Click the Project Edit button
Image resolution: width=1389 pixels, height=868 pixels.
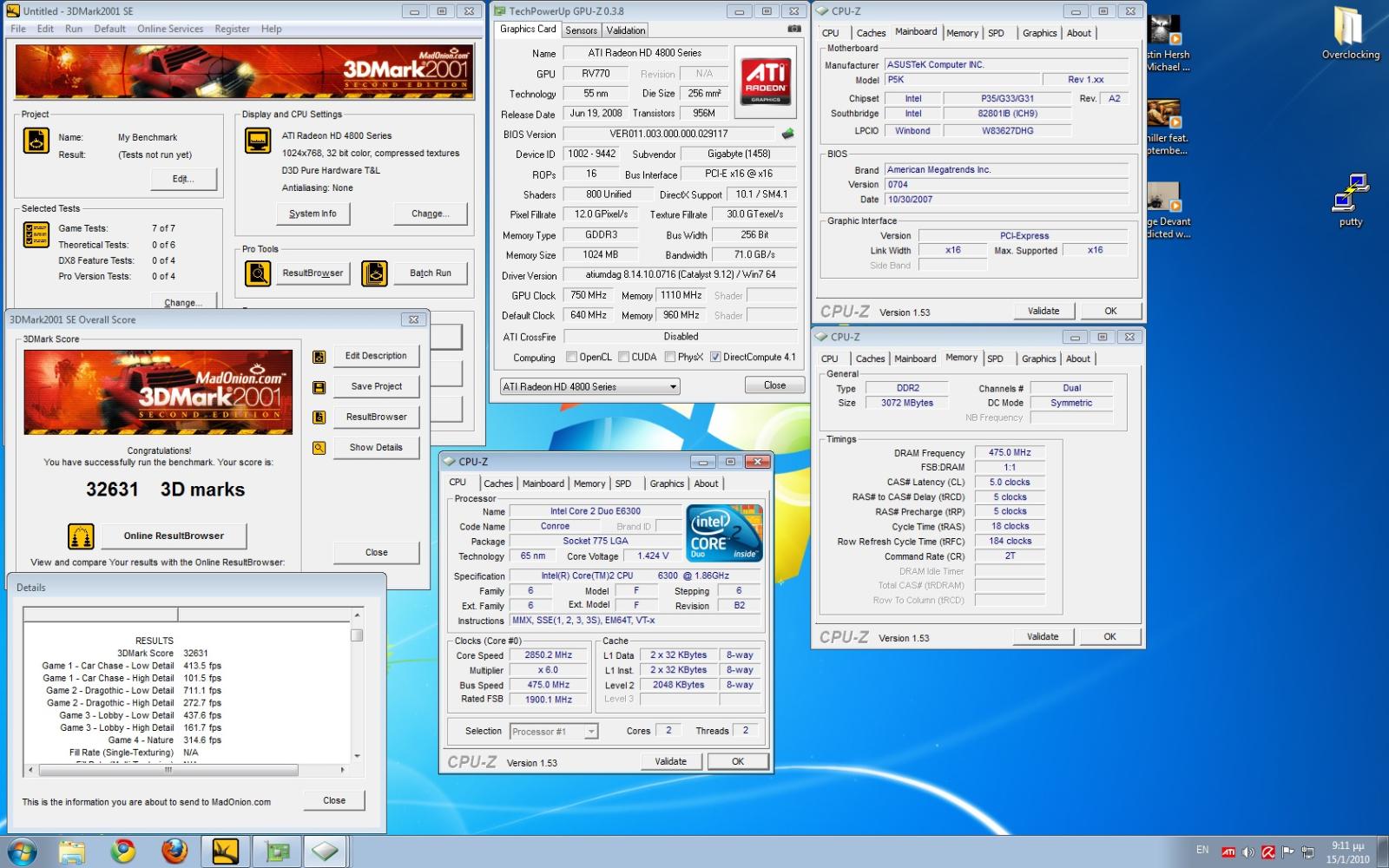click(183, 179)
